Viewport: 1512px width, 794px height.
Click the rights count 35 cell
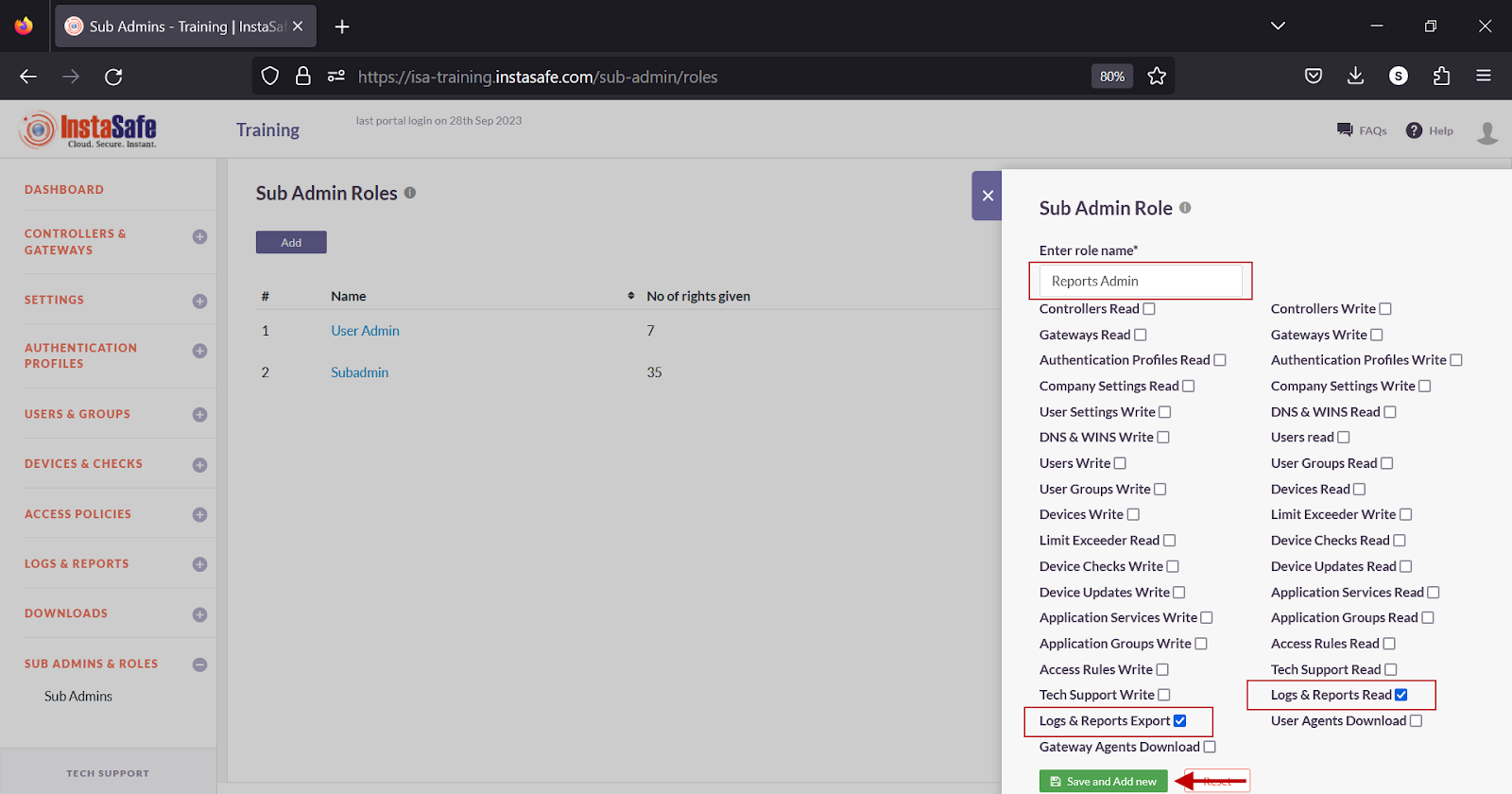tap(654, 372)
